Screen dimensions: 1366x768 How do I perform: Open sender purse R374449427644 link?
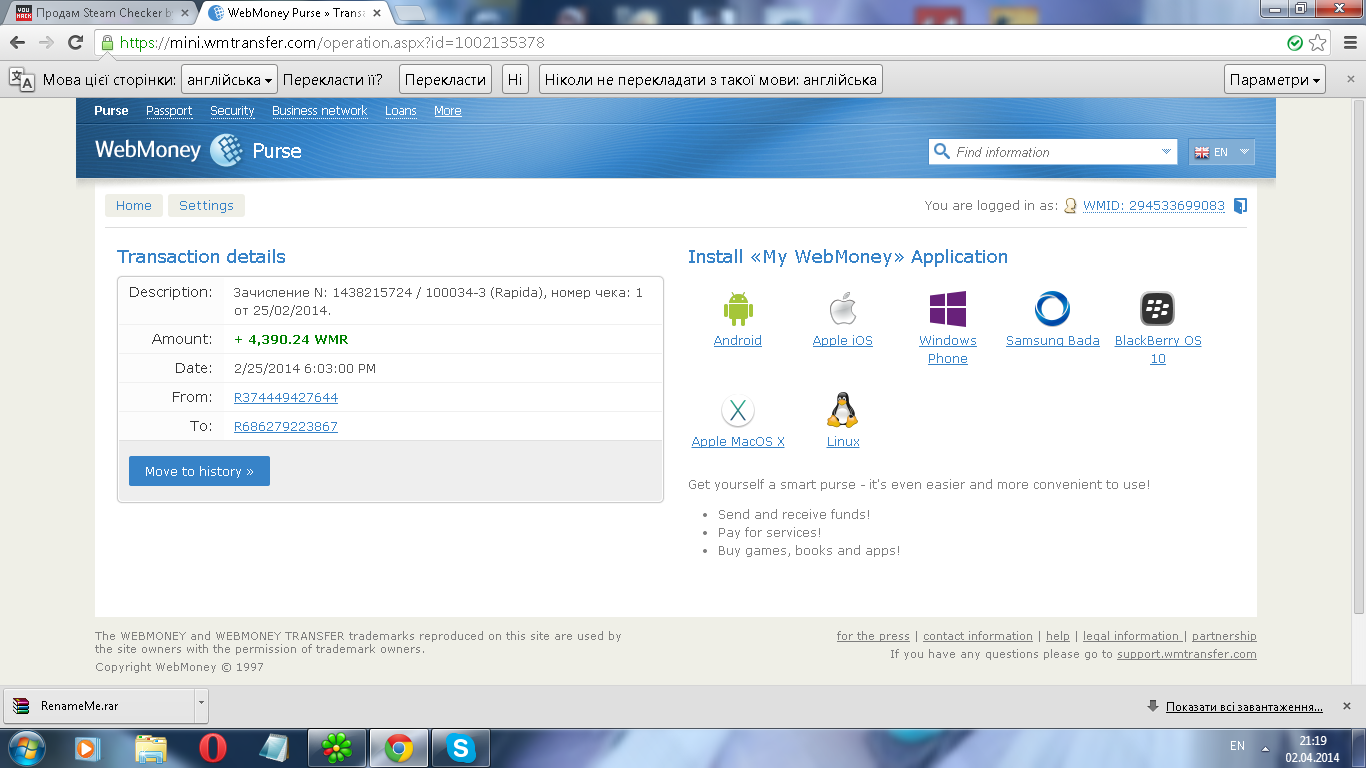pos(286,398)
